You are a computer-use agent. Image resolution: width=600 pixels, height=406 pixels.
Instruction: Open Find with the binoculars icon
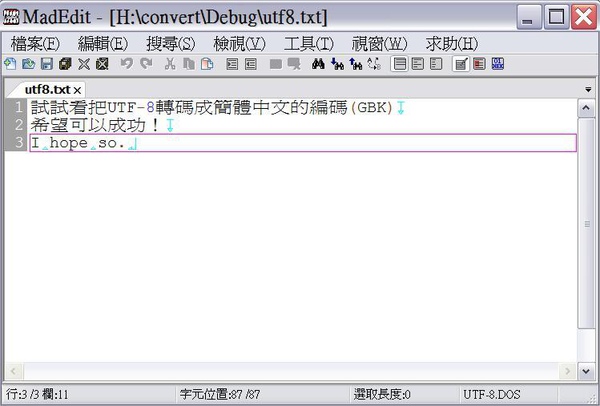point(318,64)
